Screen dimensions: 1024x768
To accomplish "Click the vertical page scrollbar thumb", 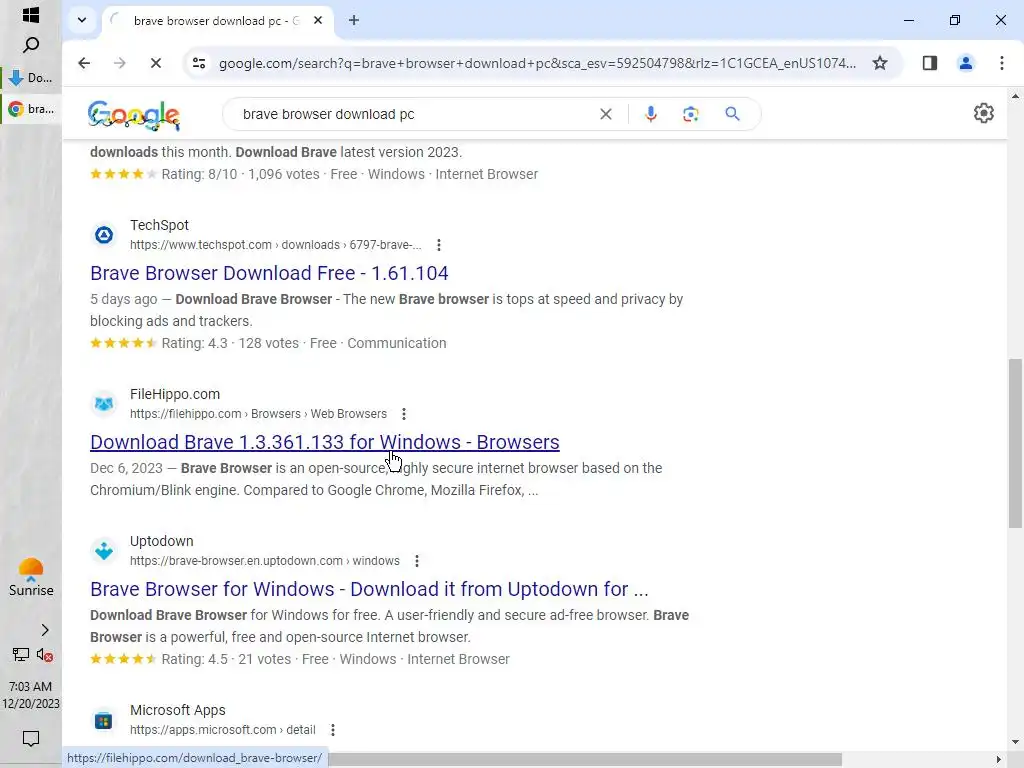I will (1015, 443).
